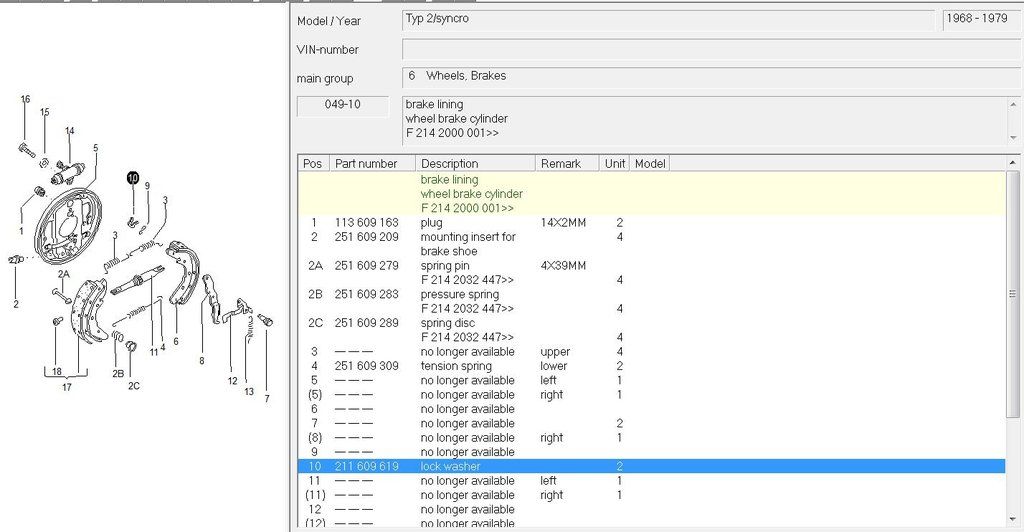Click callout 2A in the brake diagram
This screenshot has width=1024, height=532.
(x=63, y=274)
